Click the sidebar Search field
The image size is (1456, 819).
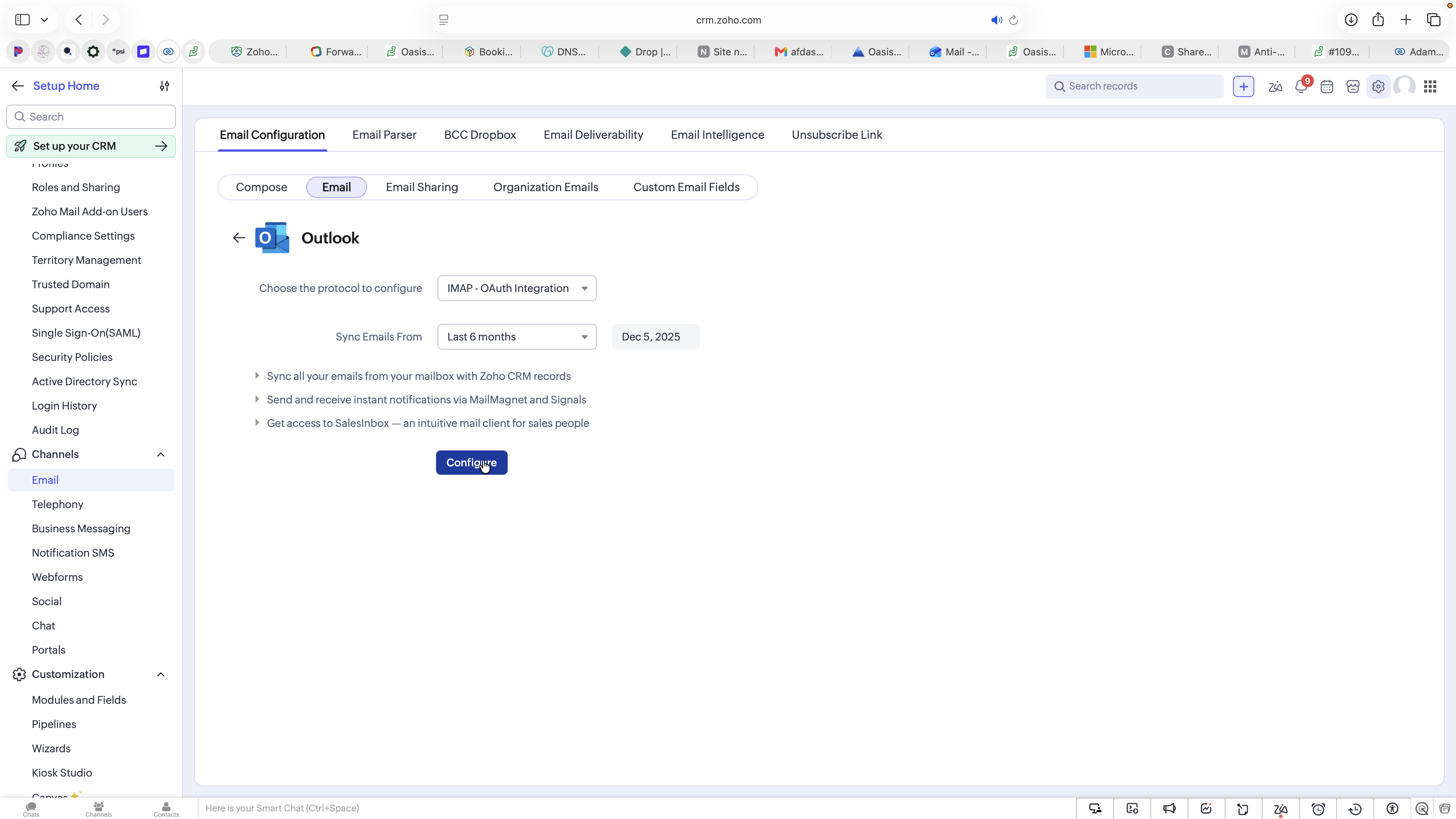pos(91,116)
